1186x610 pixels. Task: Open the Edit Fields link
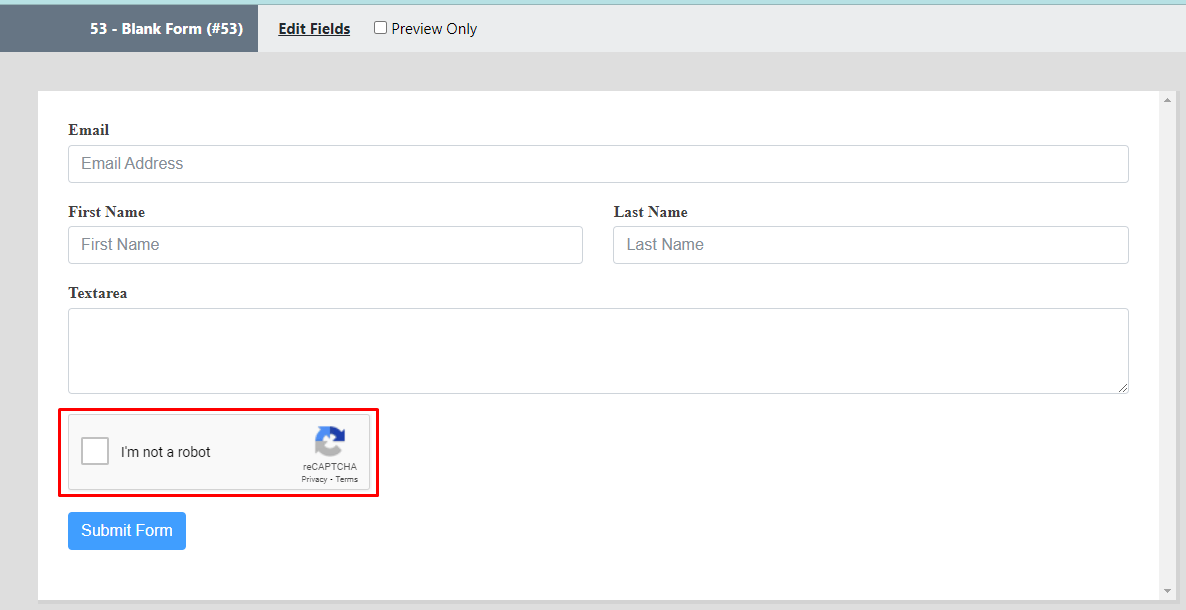coord(314,29)
